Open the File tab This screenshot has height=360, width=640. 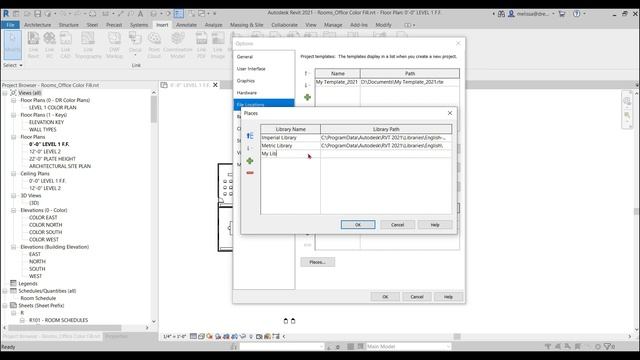coord(10,25)
